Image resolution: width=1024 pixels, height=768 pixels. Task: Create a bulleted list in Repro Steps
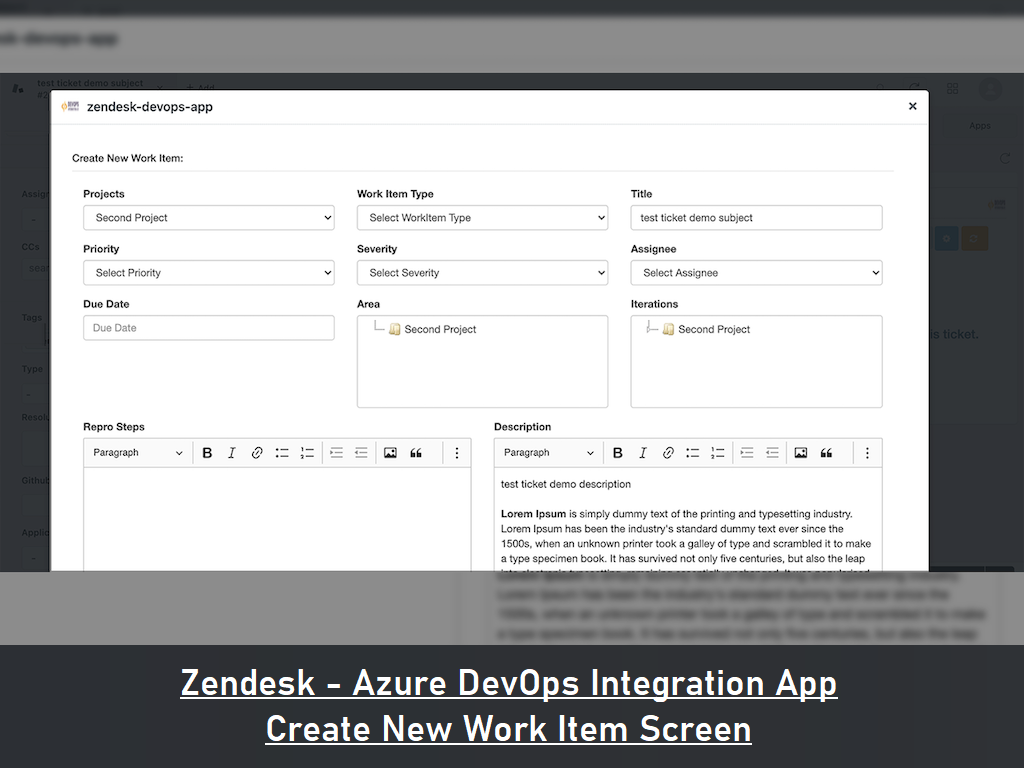click(x=282, y=452)
